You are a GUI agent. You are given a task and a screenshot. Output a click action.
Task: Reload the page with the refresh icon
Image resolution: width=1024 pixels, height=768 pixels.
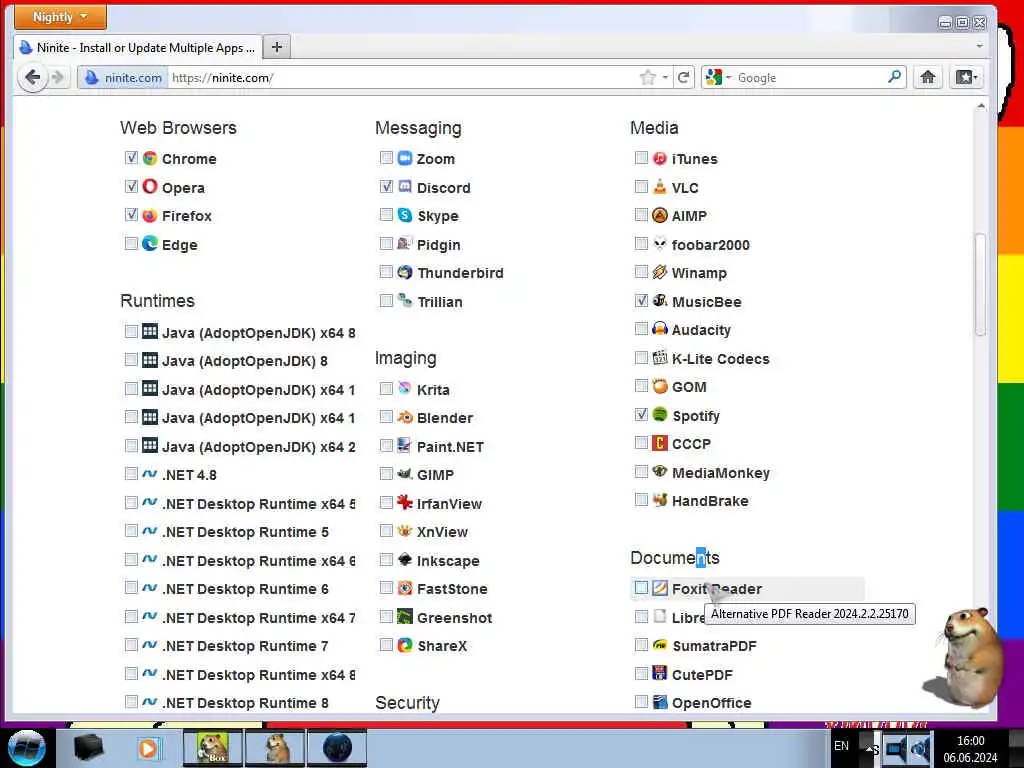tap(683, 77)
